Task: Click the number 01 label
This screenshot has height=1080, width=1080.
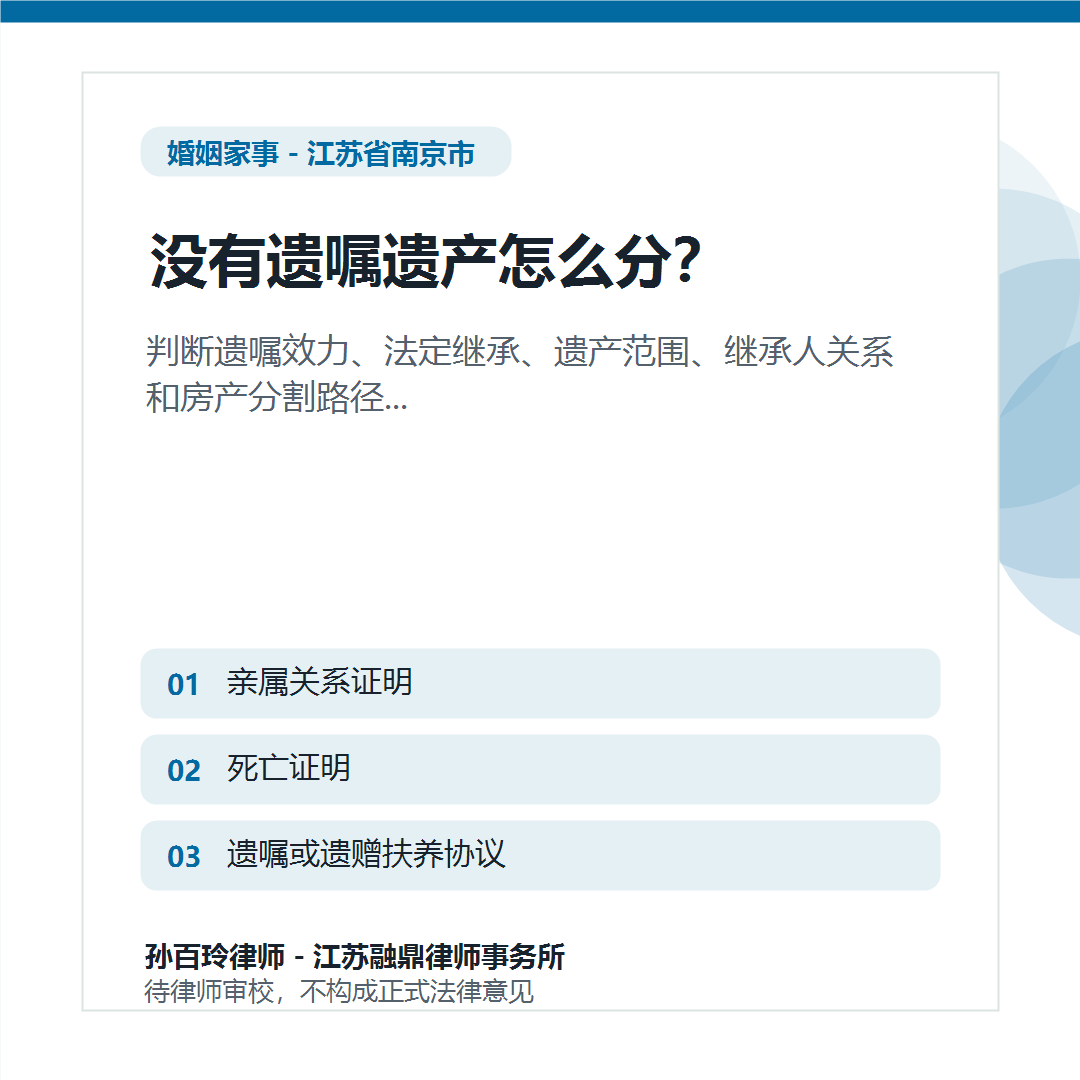Action: 183,685
